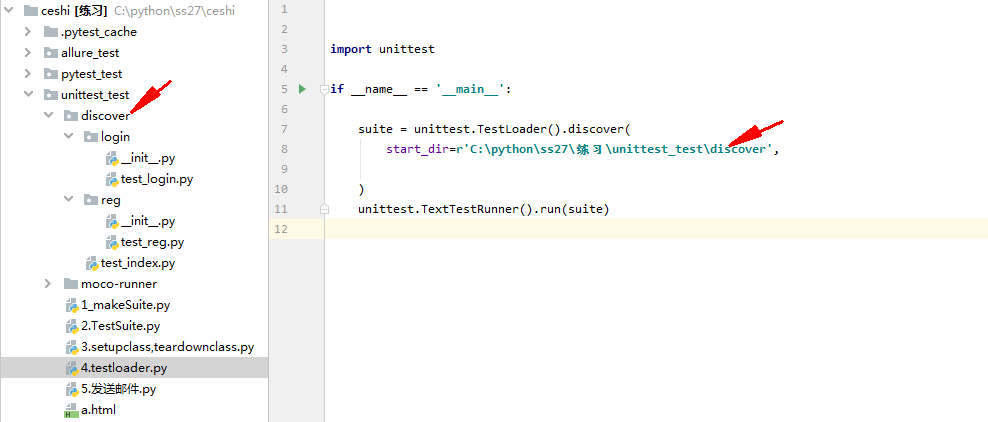Screen dimensions: 988x422
Task: Collapse the unittest_test folder chevron
Action: 28,94
